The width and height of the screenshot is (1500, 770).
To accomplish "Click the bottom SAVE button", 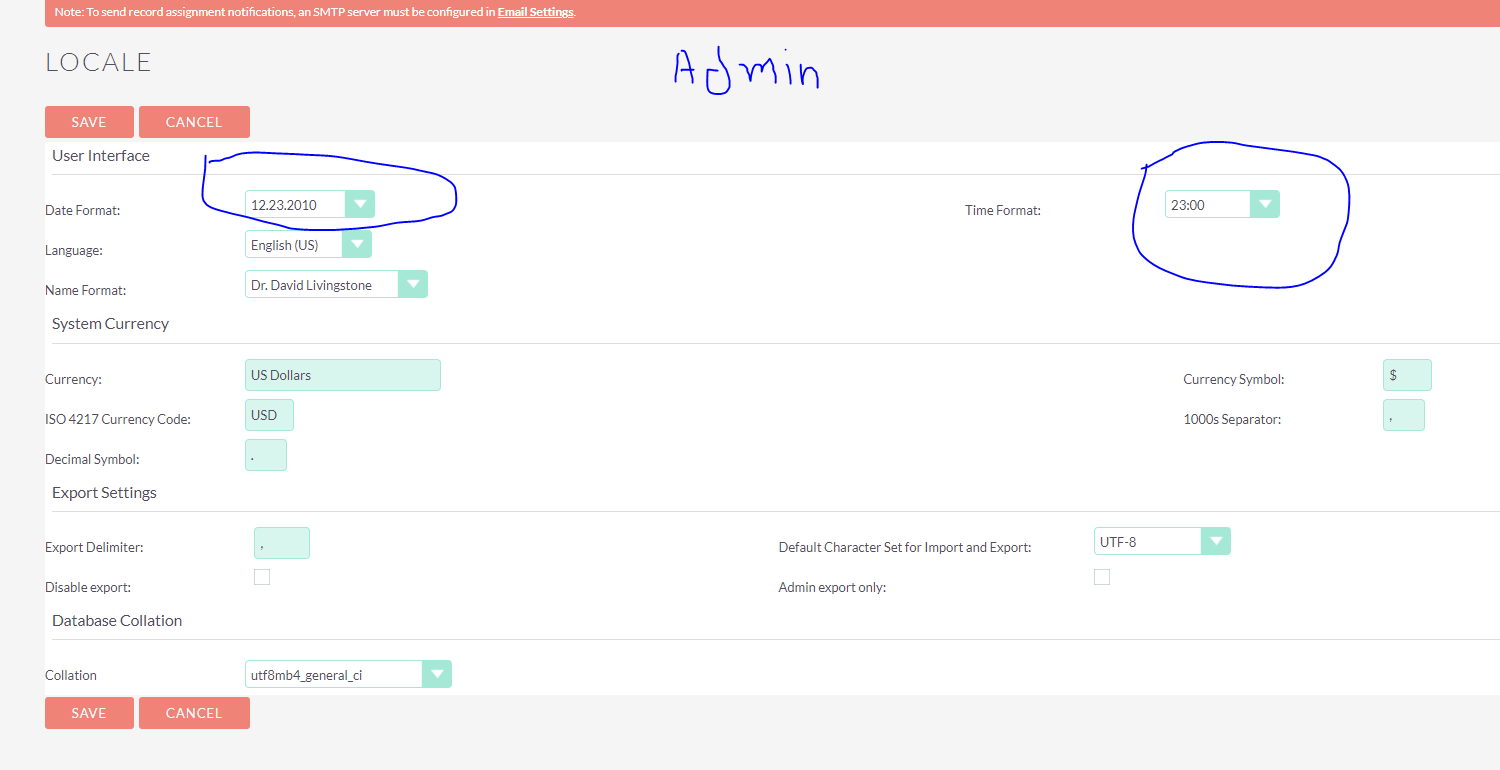I will [x=89, y=712].
